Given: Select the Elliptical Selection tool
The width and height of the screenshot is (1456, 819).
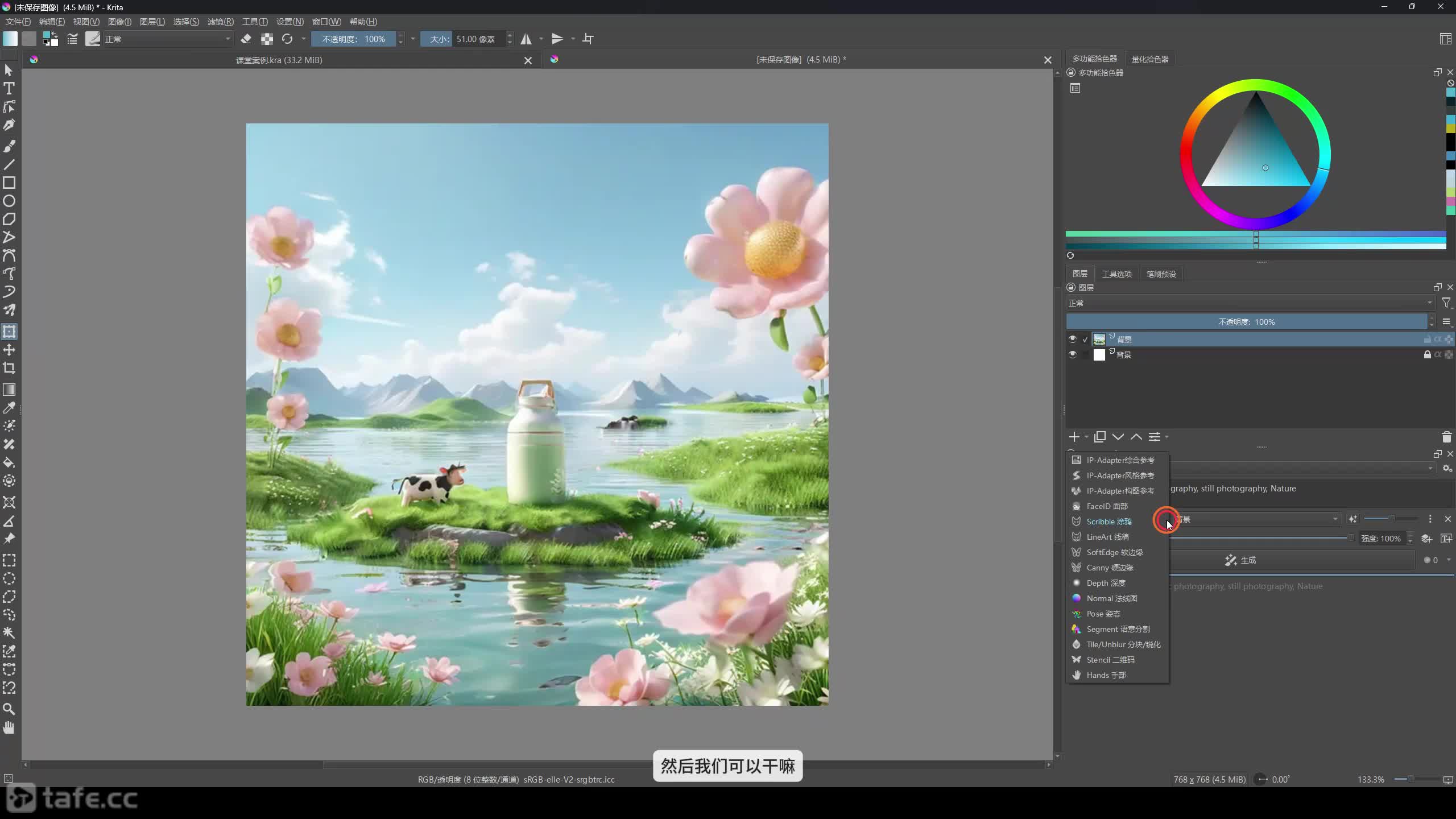Looking at the screenshot, I should tap(9, 578).
